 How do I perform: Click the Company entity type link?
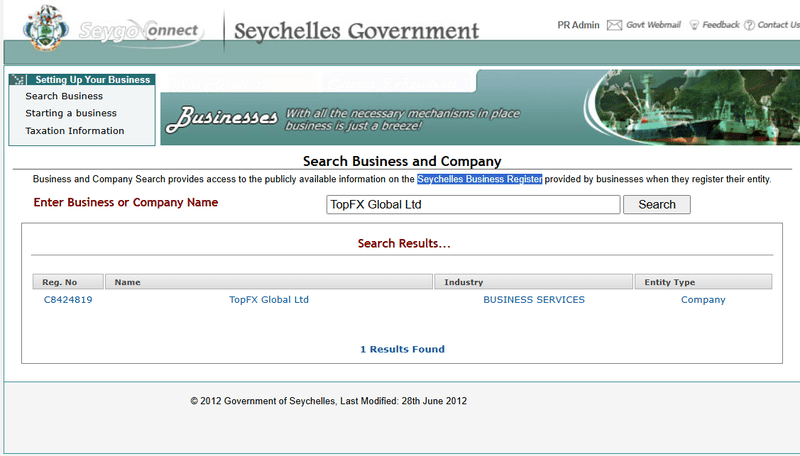coord(703,299)
